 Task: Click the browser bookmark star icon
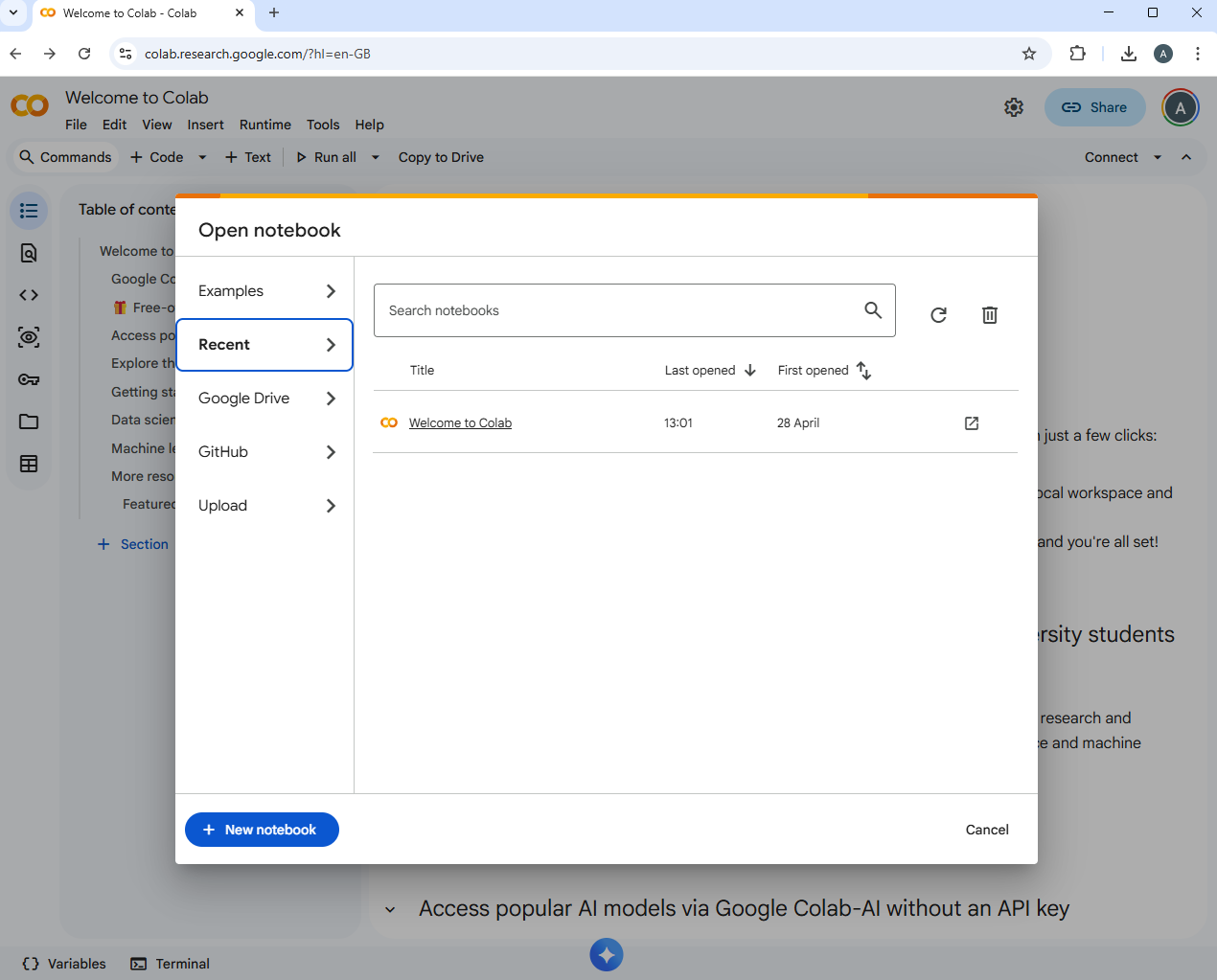coord(1029,54)
